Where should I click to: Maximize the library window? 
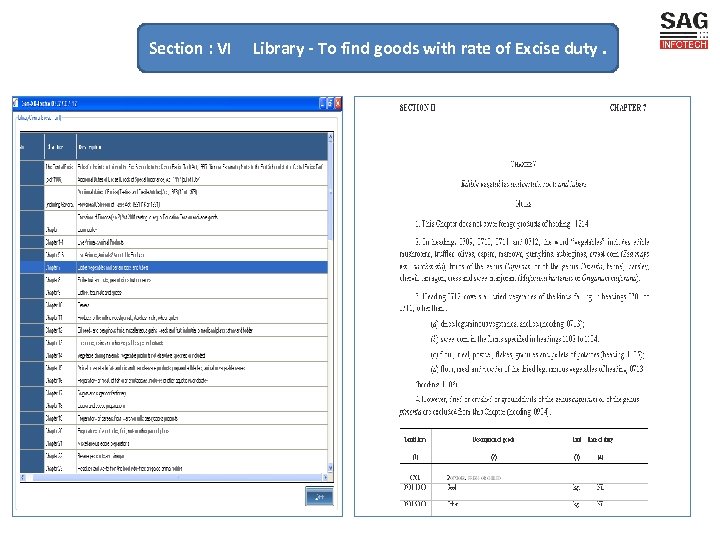(330, 103)
